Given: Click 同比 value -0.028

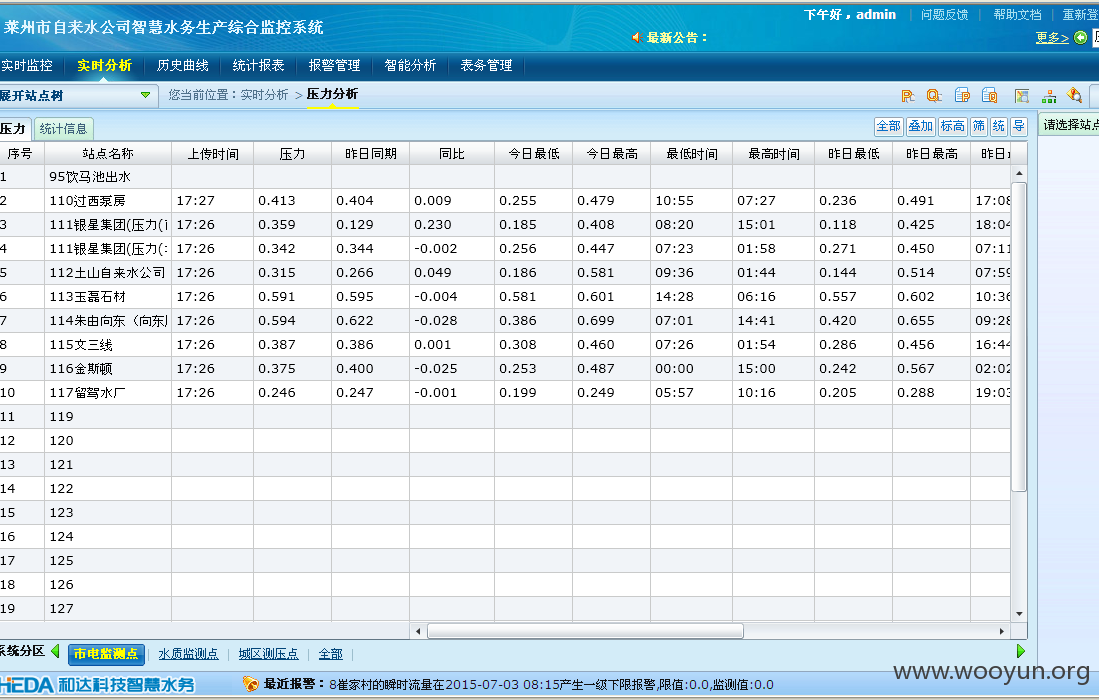Looking at the screenshot, I should point(435,320).
